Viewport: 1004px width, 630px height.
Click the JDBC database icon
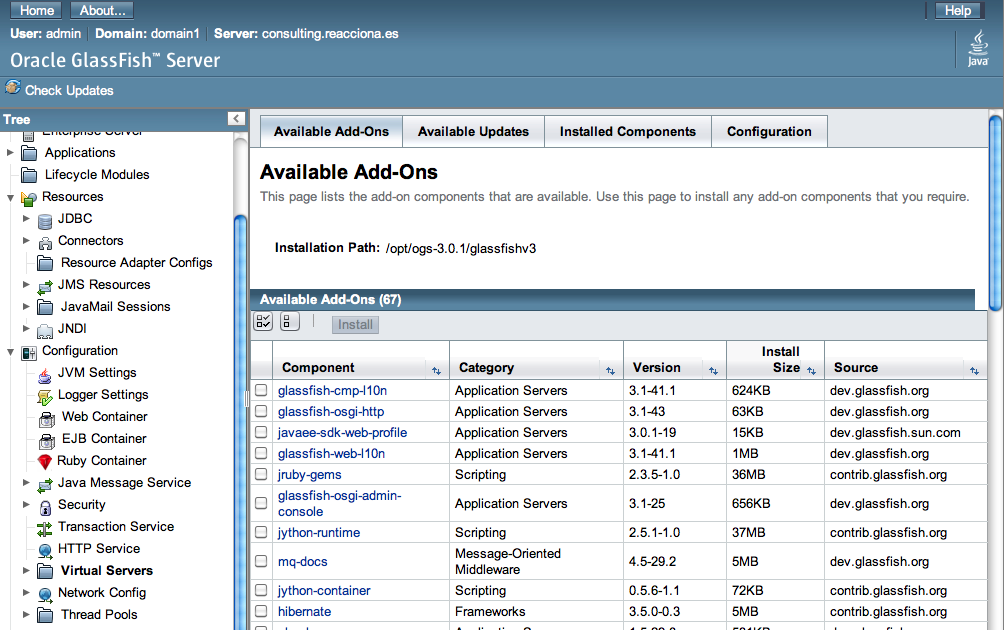pos(45,221)
